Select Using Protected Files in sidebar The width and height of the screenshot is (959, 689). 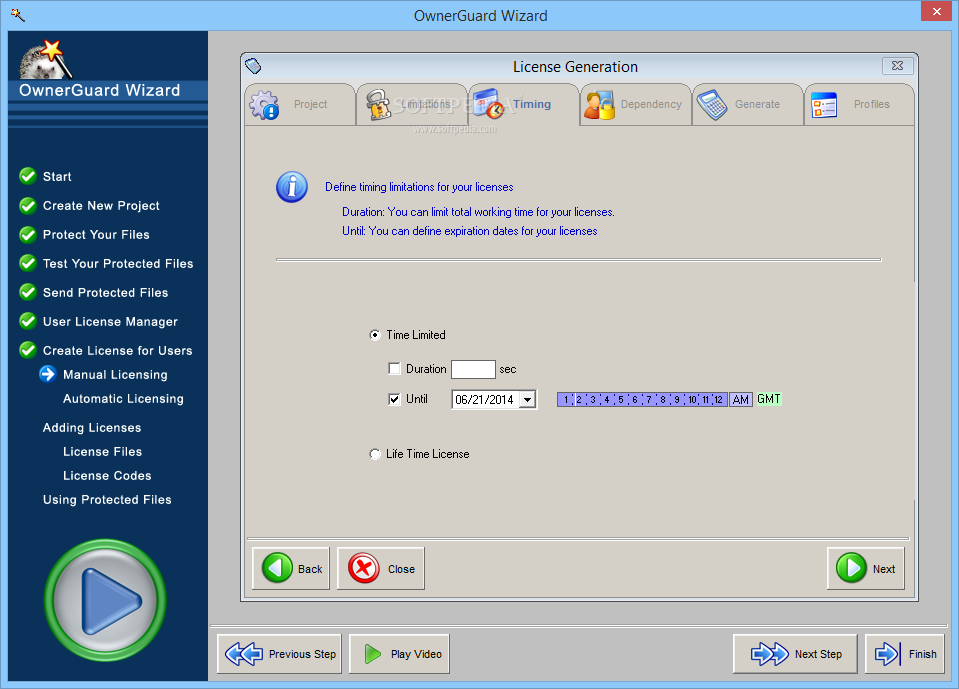[x=107, y=499]
